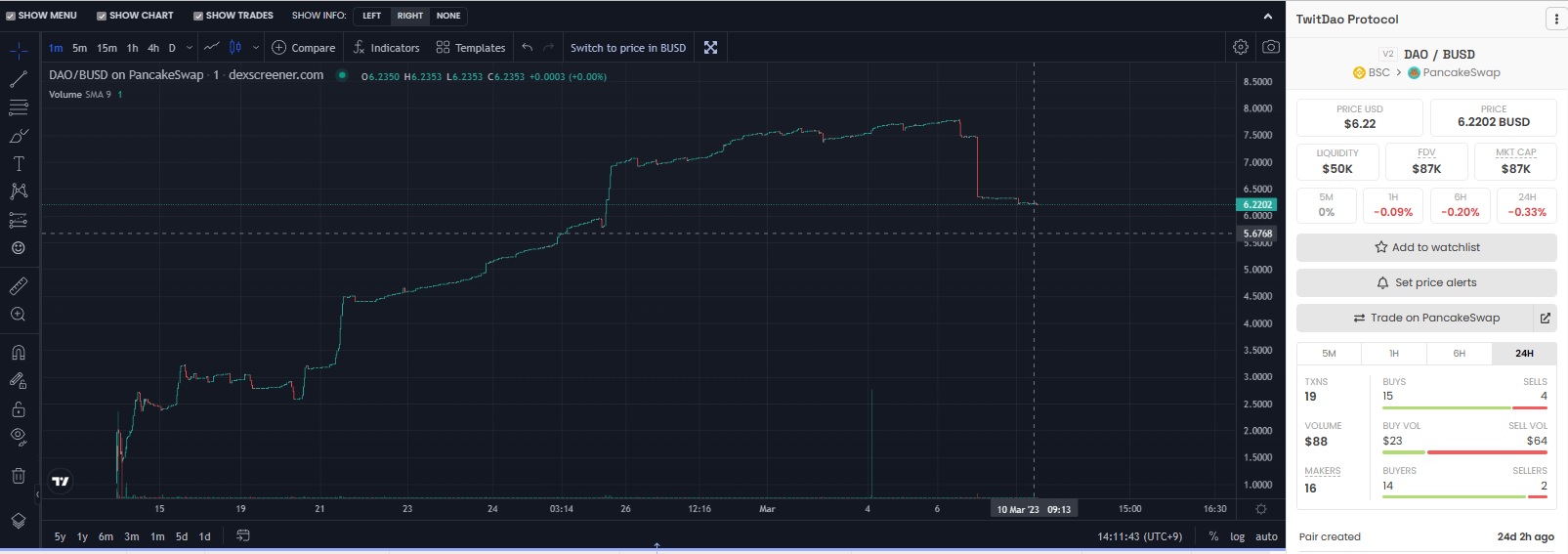The height and width of the screenshot is (554, 1568).
Task: Click the TradingView logo
Action: (x=61, y=481)
